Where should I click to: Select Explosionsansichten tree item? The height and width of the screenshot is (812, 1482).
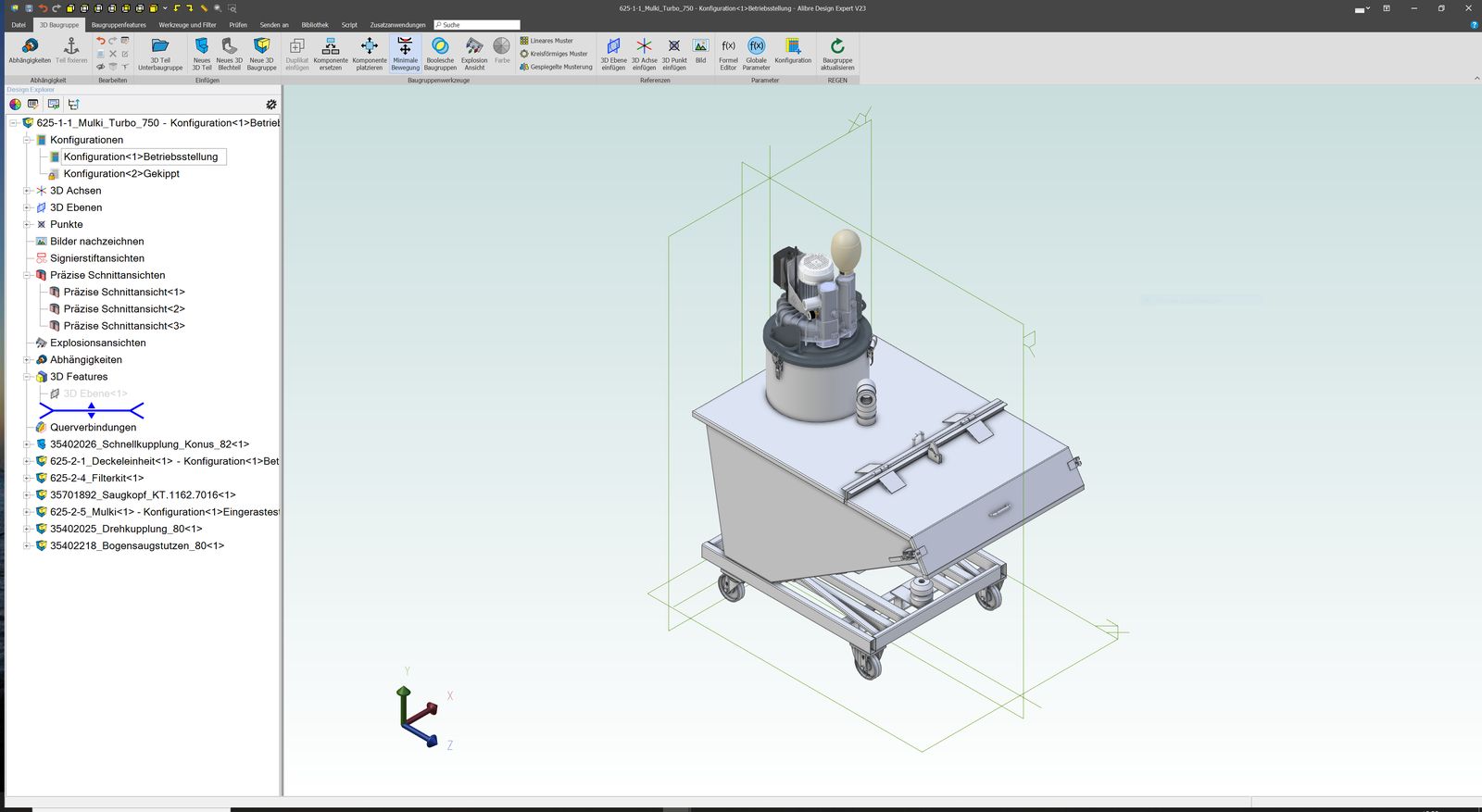97,343
